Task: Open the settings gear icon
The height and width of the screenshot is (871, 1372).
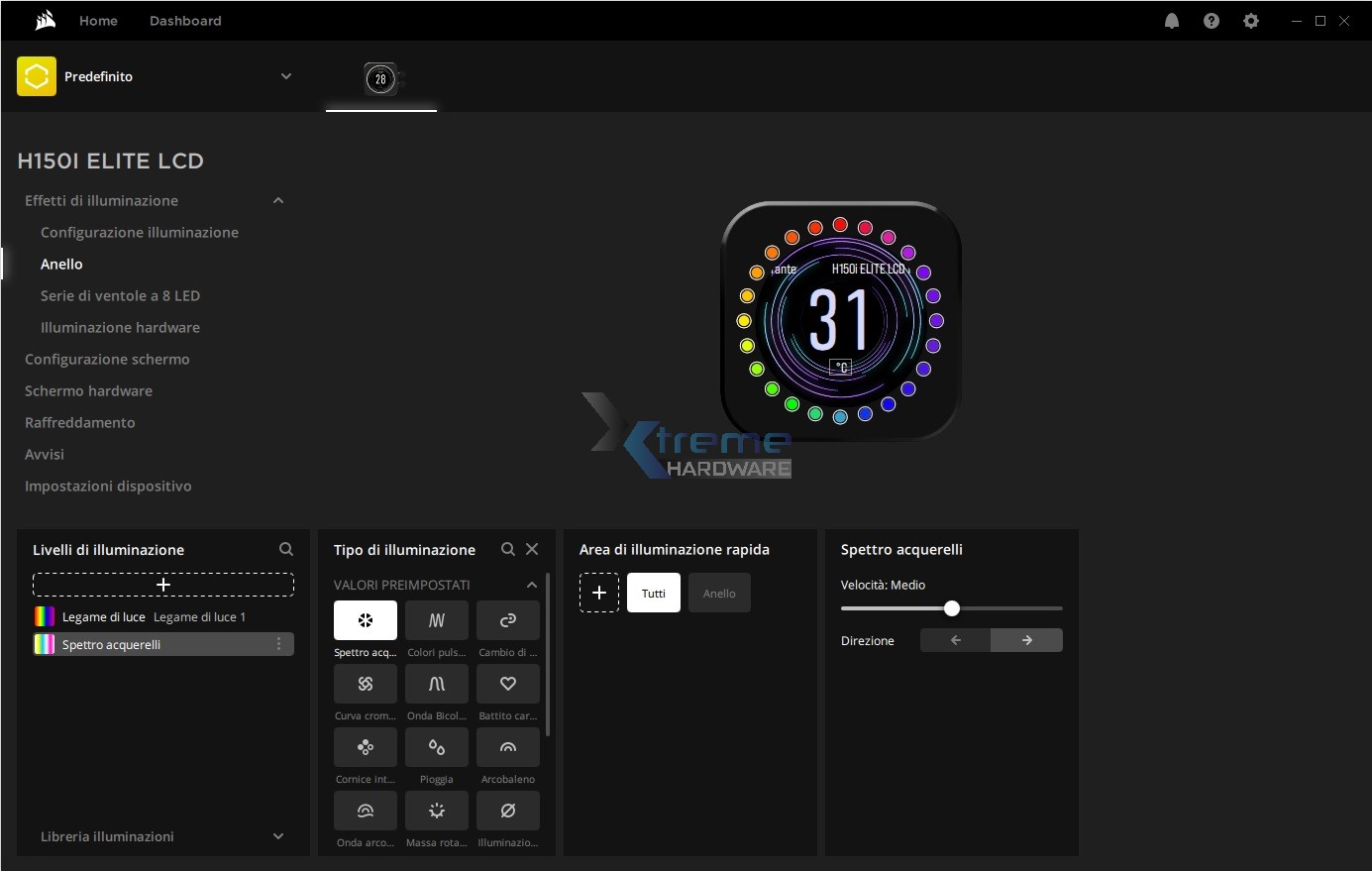Action: 1251,21
